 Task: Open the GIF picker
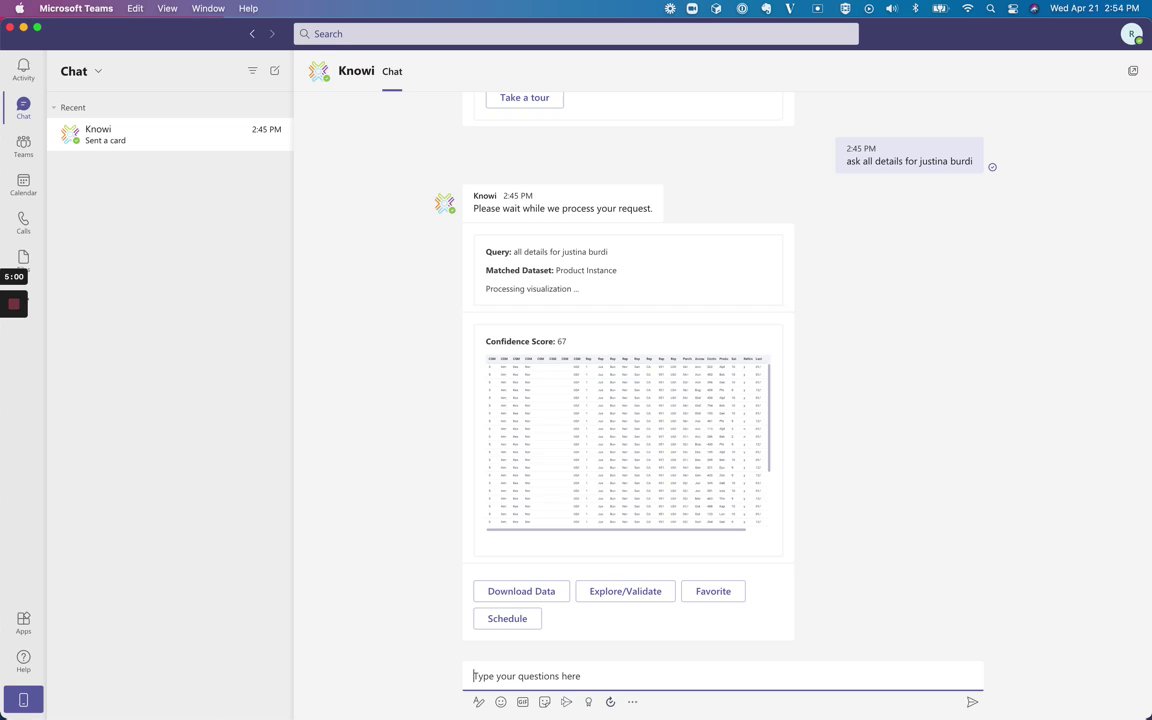pyautogui.click(x=522, y=702)
